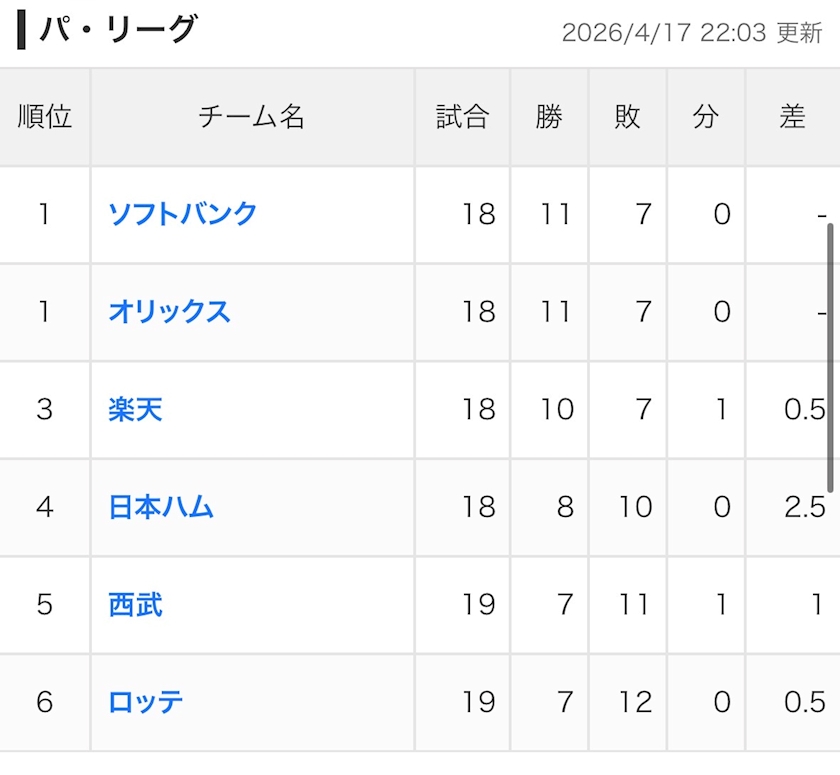This screenshot has width=840, height=775.
Task: Click 日本ハム's losses cell showing 10
Action: tap(635, 507)
